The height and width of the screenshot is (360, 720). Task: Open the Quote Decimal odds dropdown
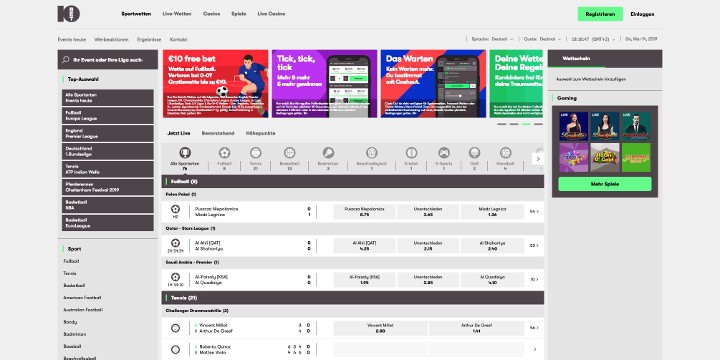coord(542,39)
